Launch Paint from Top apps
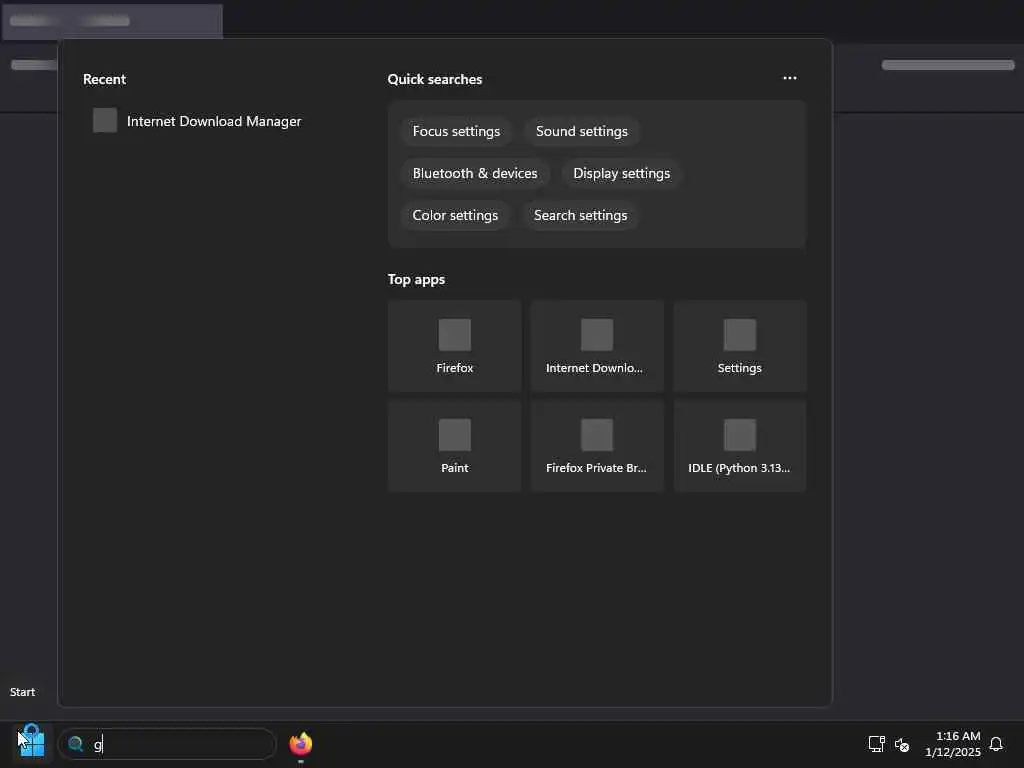The height and width of the screenshot is (768, 1024). pos(455,446)
